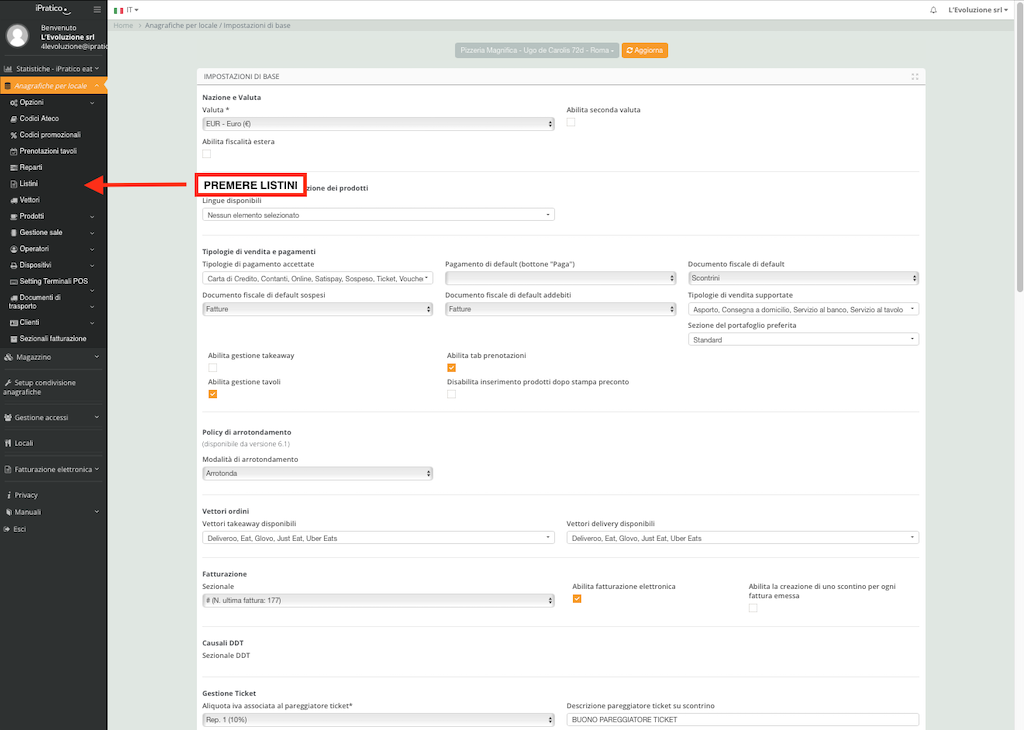Click Esci to log out
This screenshot has width=1024, height=730.
pyautogui.click(x=19, y=529)
